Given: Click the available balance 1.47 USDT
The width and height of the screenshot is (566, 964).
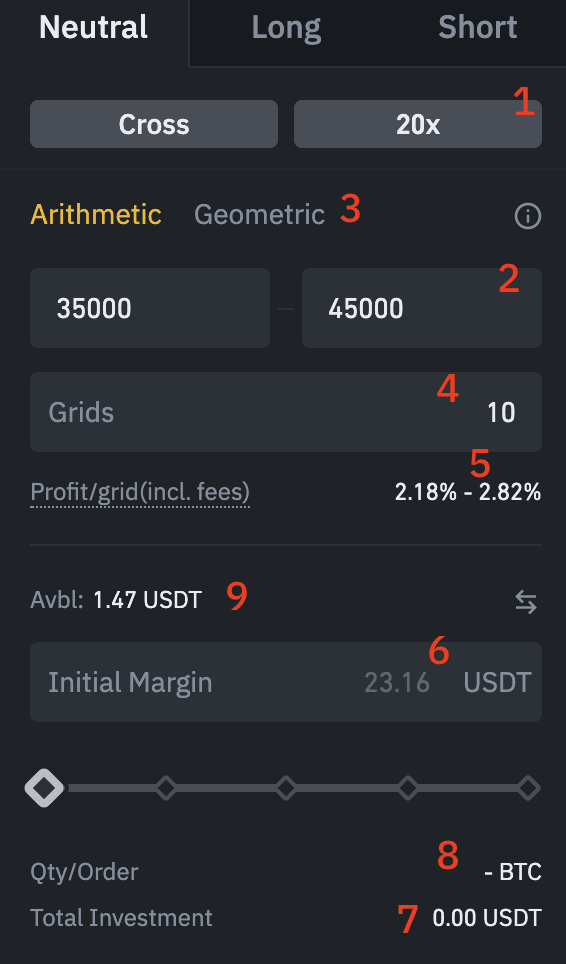Looking at the screenshot, I should tap(147, 600).
